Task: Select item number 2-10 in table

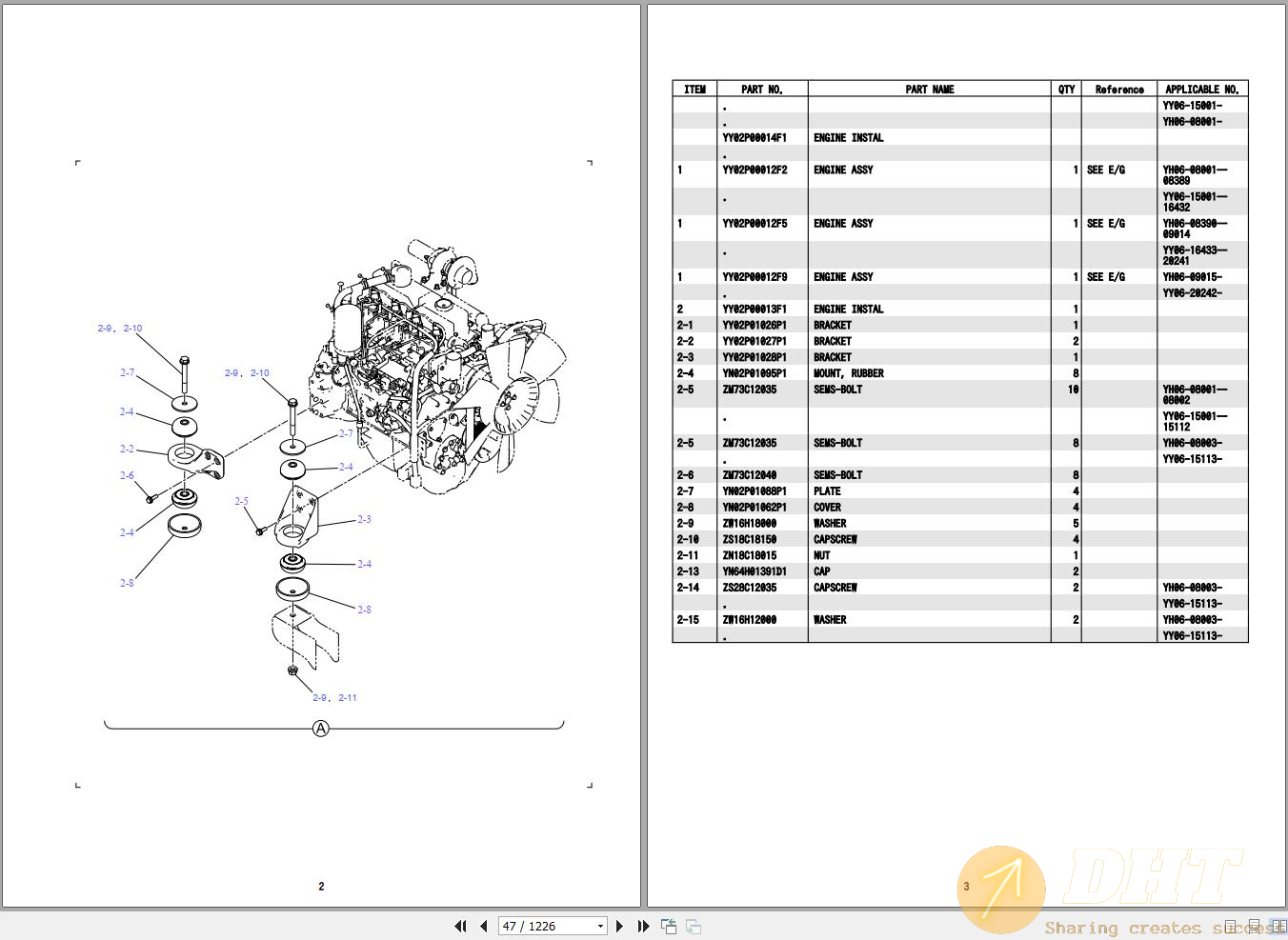Action: coord(688,540)
